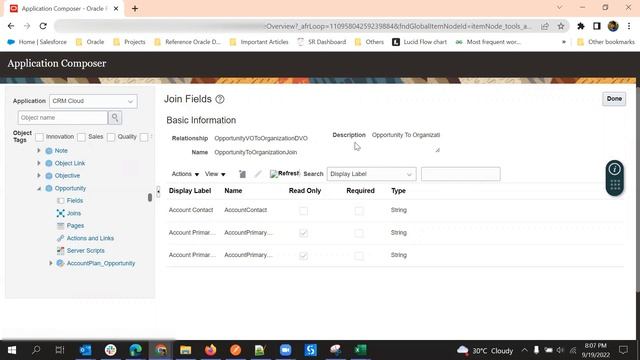Open Windows Start menu
Image resolution: width=640 pixels, height=360 pixels.
pos(12,350)
